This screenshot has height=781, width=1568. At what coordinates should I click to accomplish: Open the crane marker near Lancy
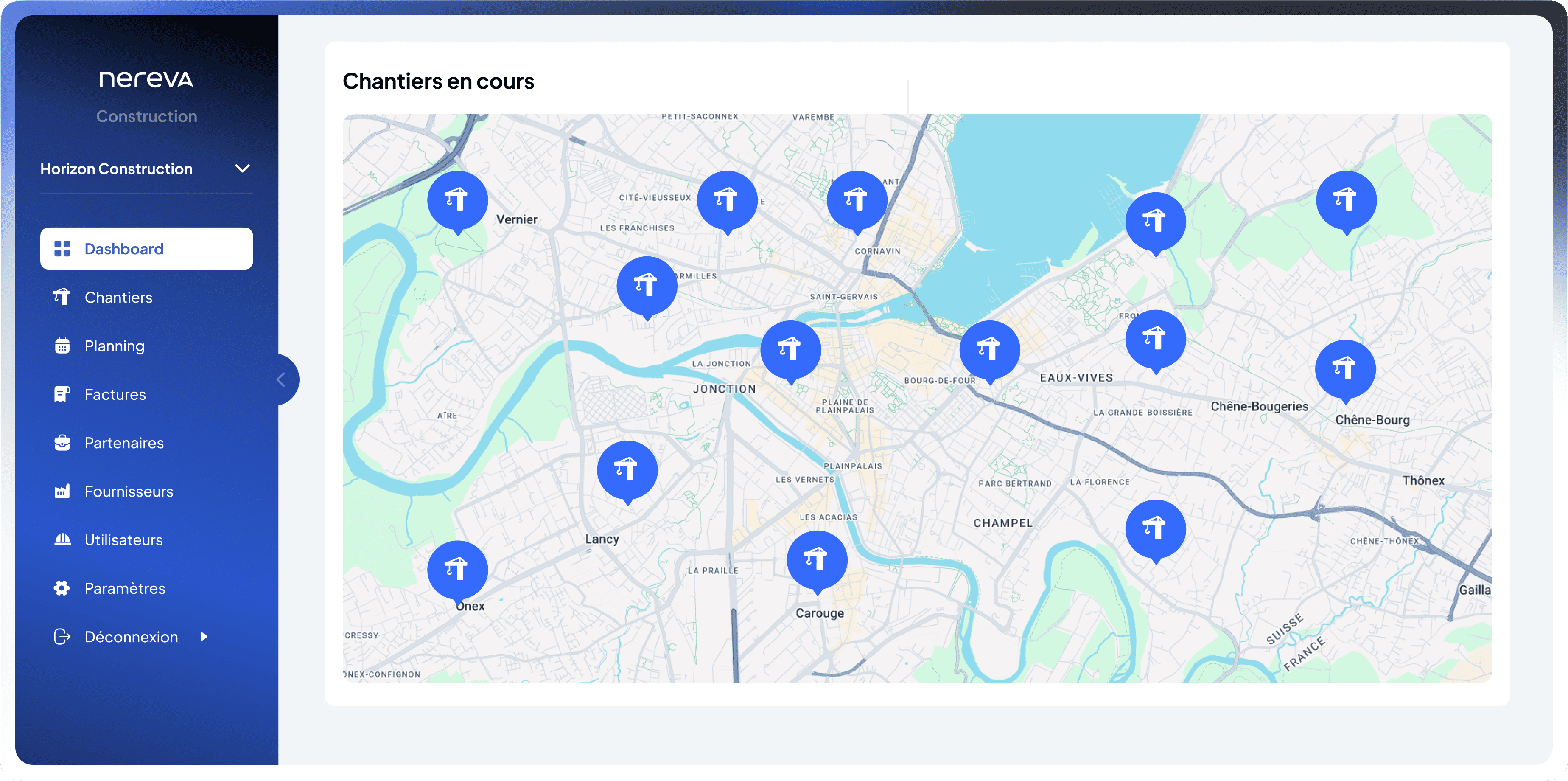tap(627, 470)
